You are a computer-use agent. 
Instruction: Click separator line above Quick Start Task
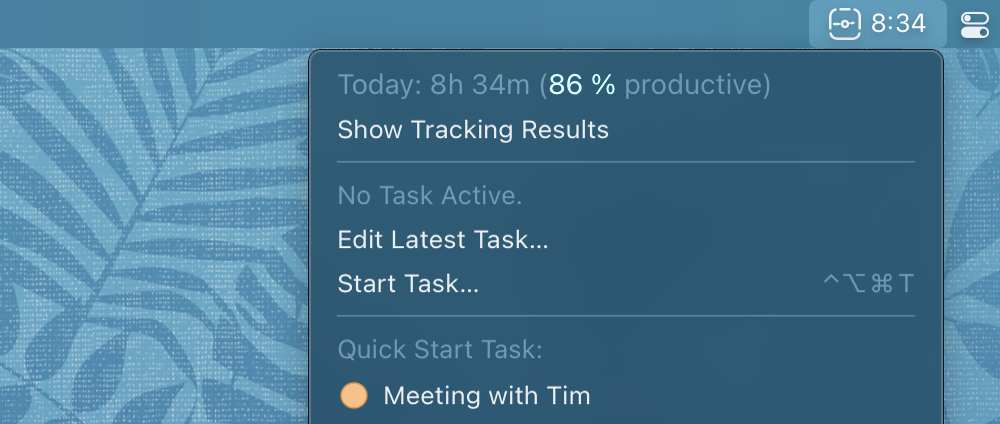tap(626, 316)
